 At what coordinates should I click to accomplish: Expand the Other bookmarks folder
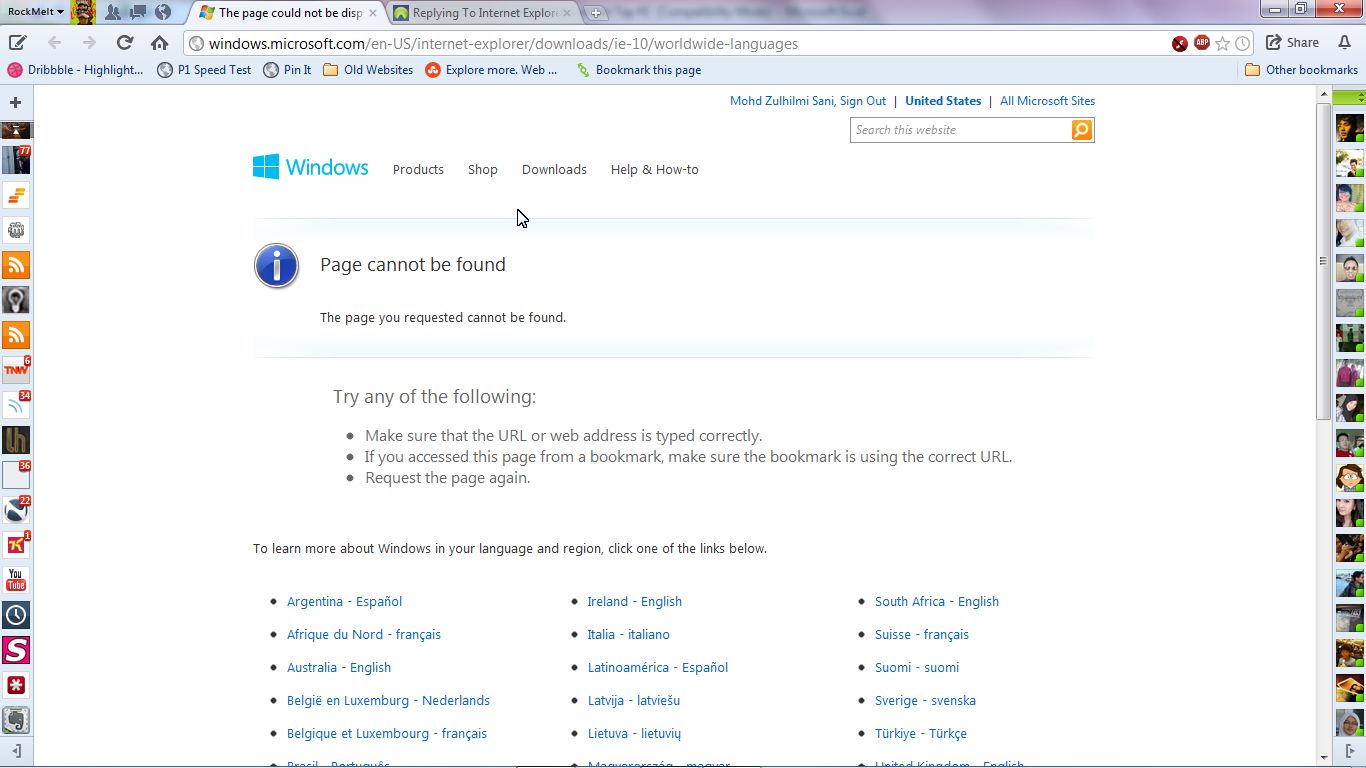click(1301, 70)
